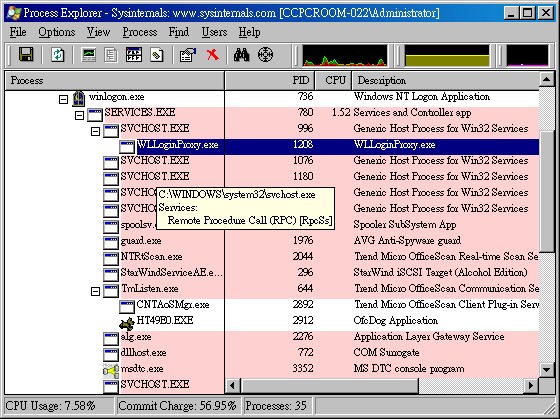Open the Find menu
560x419 pixels.
(x=179, y=32)
